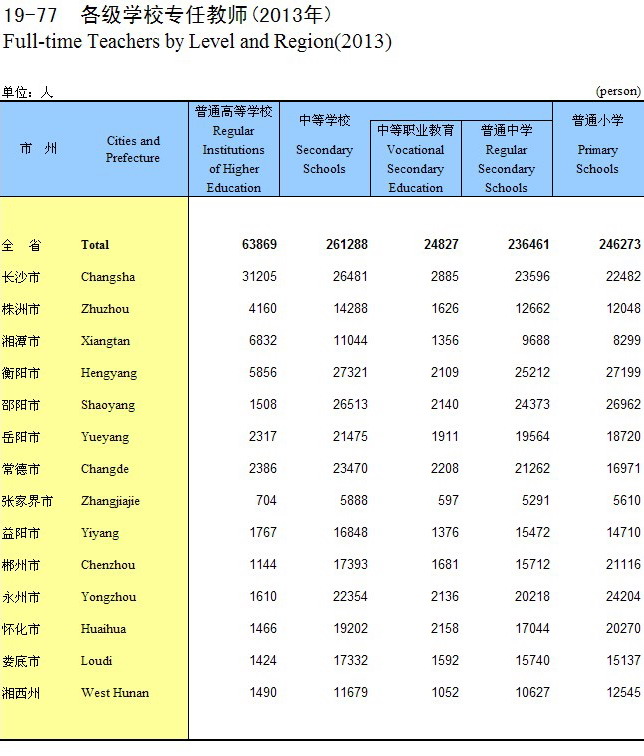
Task: Click Zhangjiajie's vocational value 597
Action: (x=448, y=500)
